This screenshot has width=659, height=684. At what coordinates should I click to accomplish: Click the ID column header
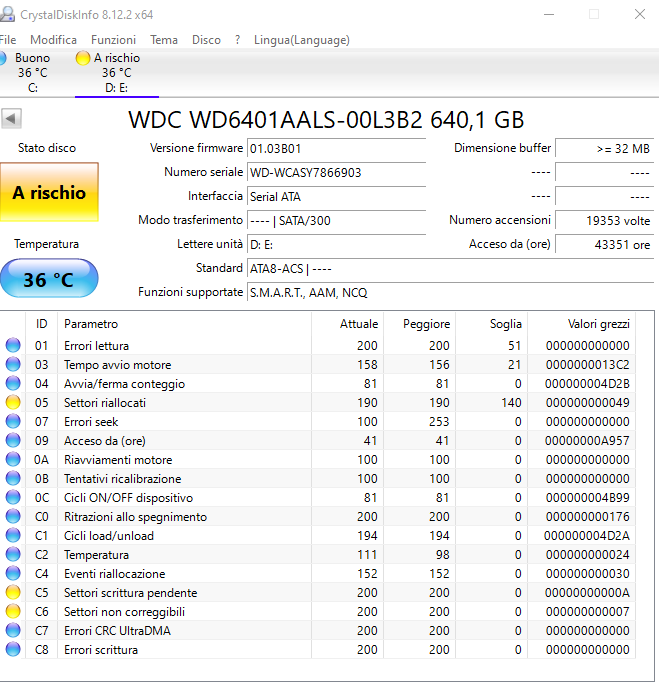pos(41,324)
